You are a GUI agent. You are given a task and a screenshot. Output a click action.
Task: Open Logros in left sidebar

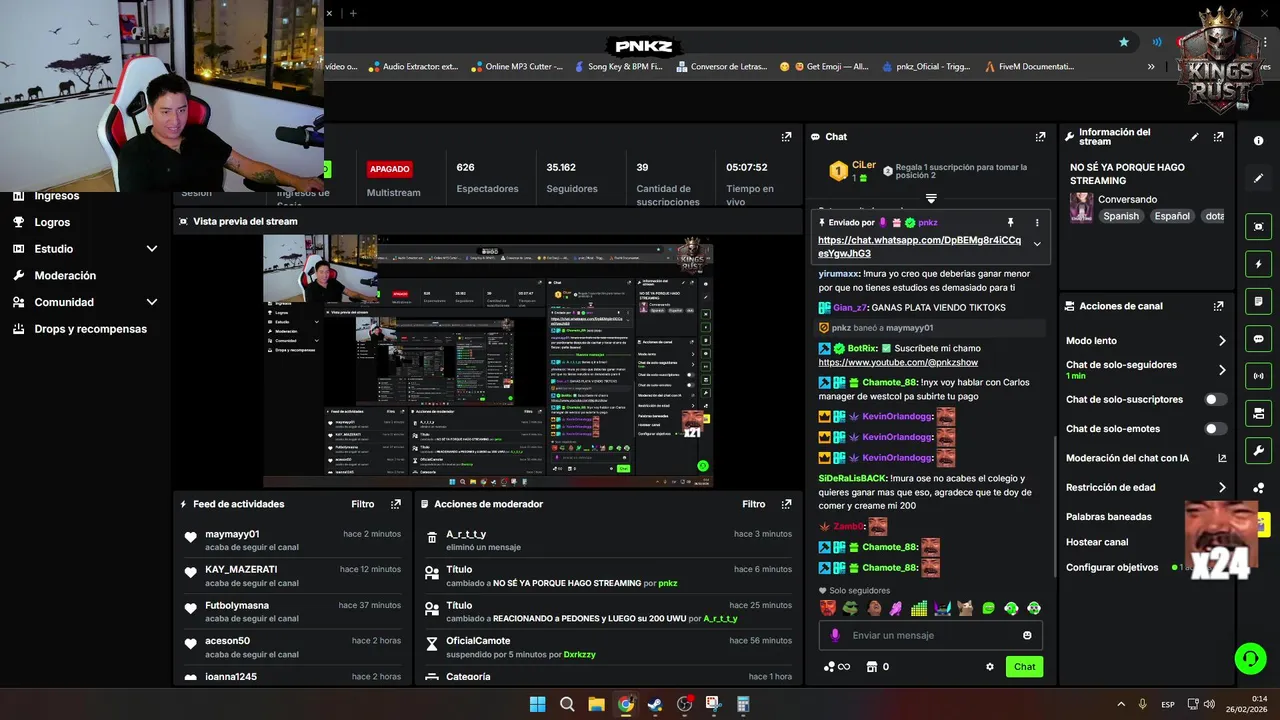(x=52, y=222)
